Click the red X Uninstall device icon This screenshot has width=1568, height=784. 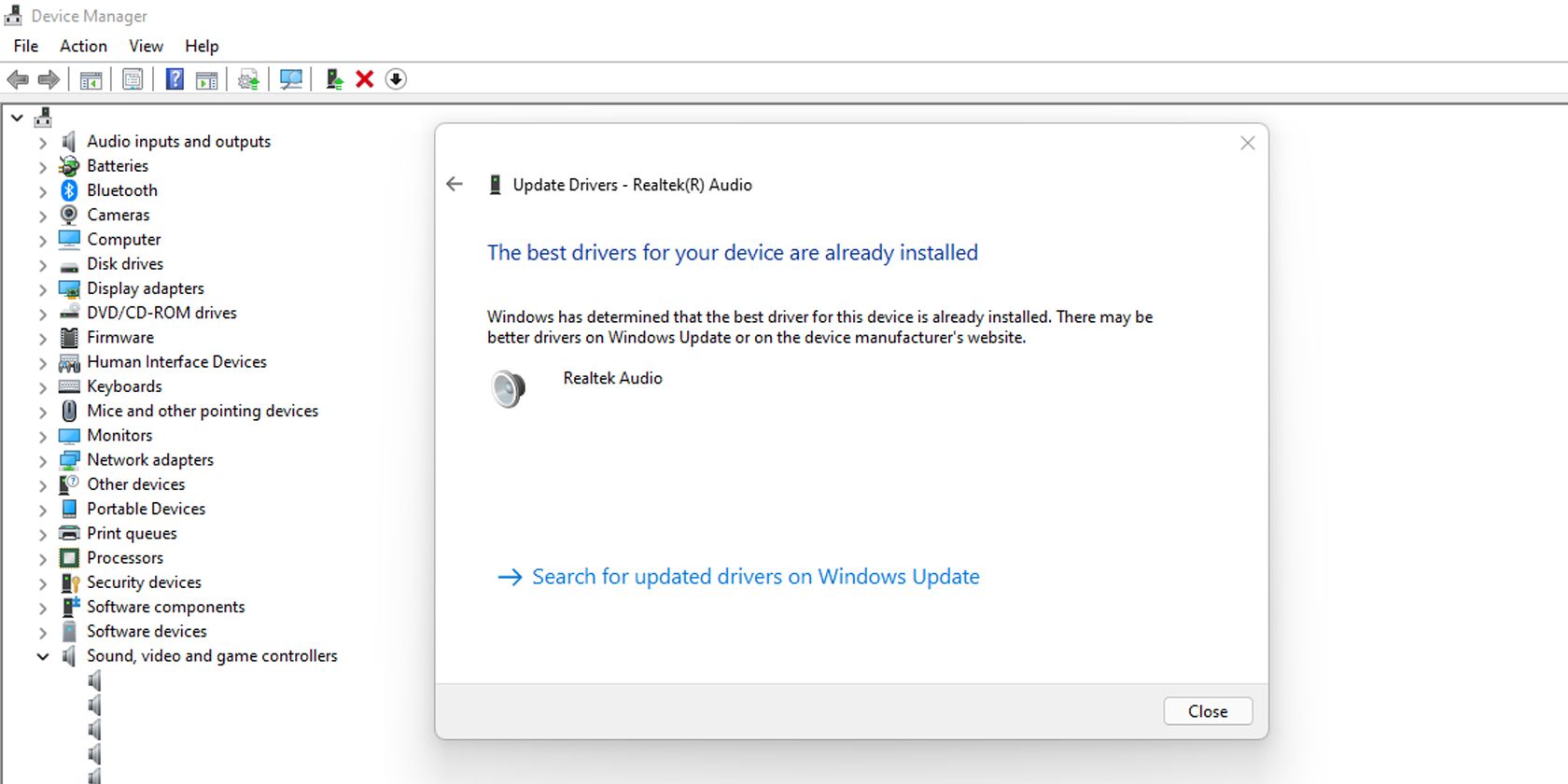[x=365, y=79]
